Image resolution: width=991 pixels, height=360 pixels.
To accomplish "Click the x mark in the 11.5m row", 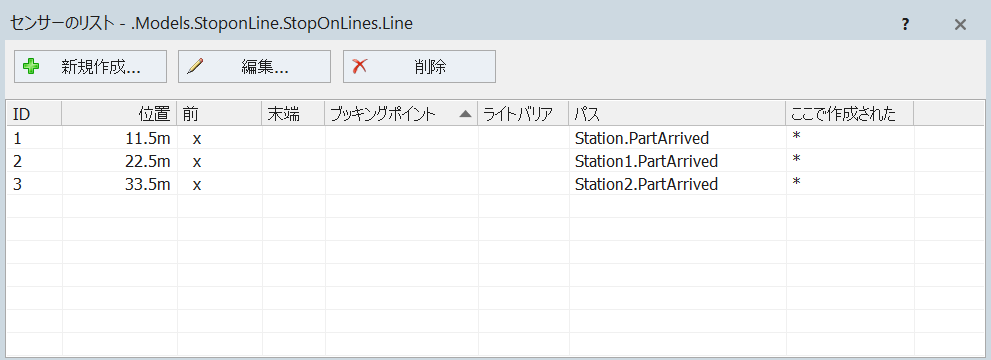I will (x=197, y=139).
